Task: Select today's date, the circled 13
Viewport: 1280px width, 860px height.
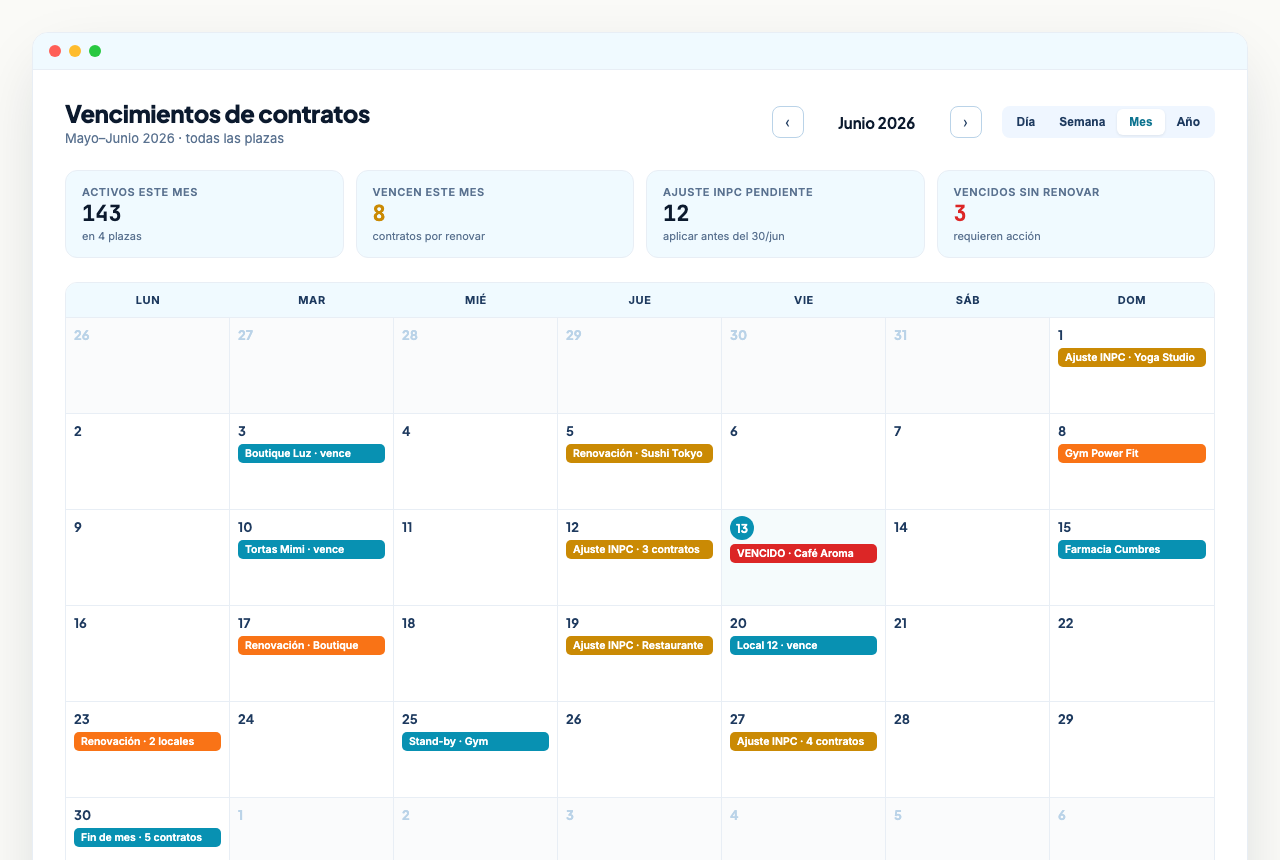Action: (741, 528)
